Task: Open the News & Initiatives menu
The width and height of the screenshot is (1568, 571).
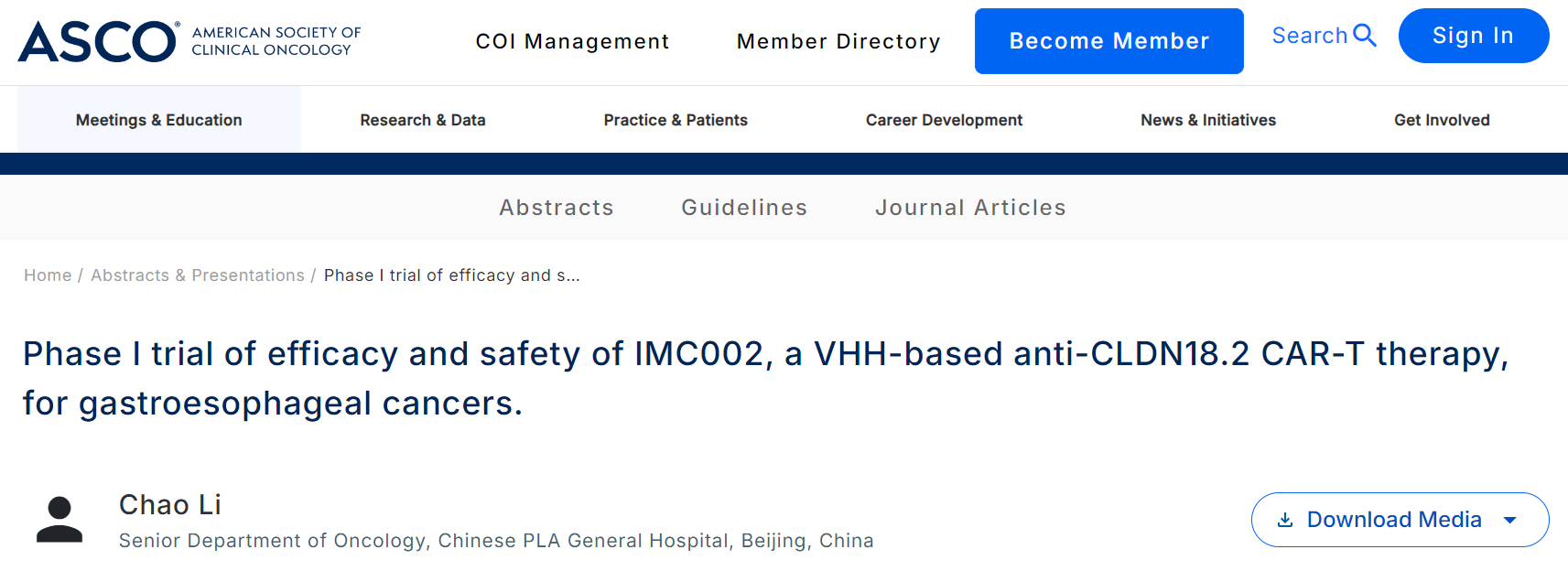Action: [x=1208, y=120]
